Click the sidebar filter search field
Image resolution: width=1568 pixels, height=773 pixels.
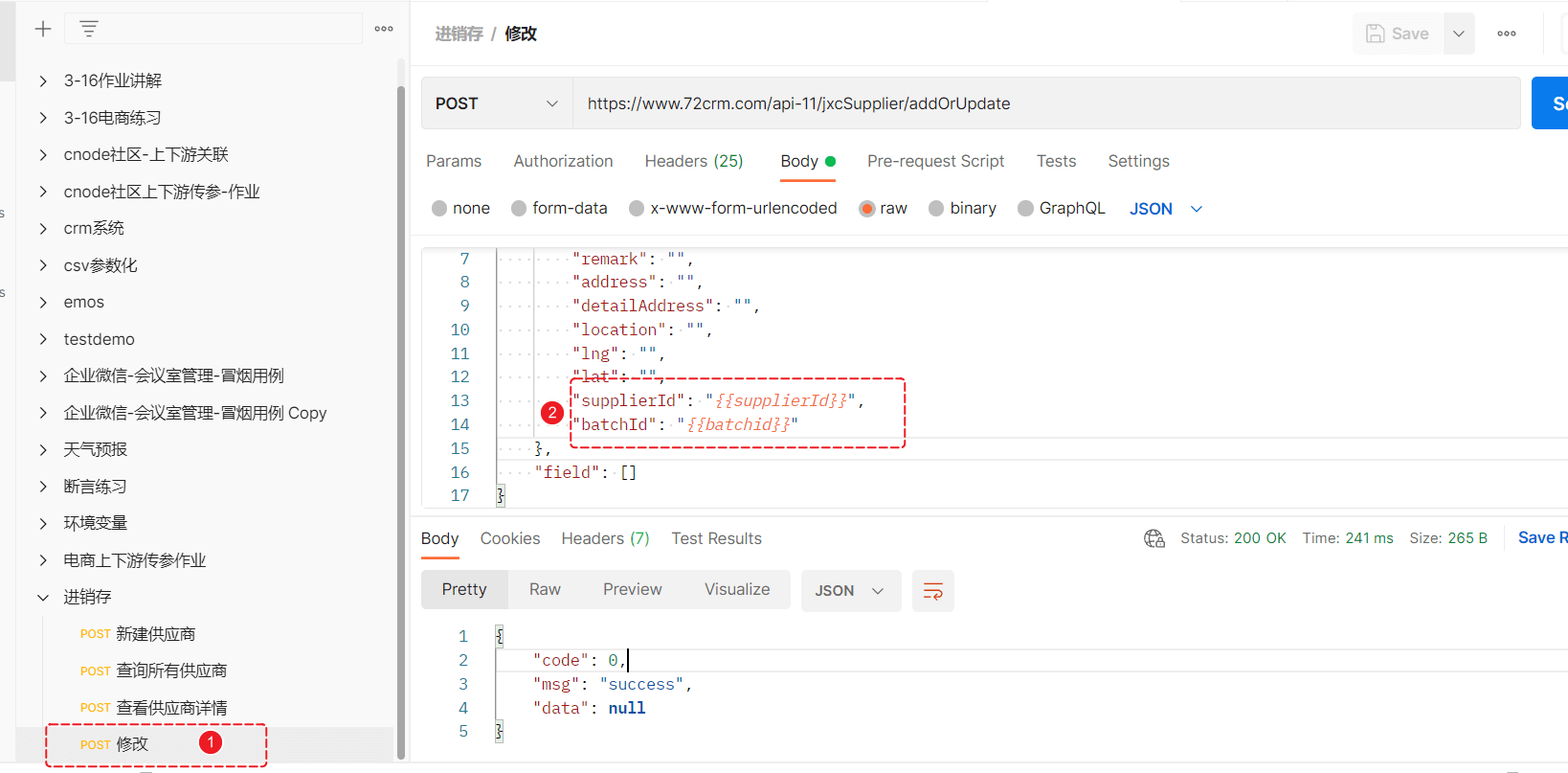coord(213,29)
